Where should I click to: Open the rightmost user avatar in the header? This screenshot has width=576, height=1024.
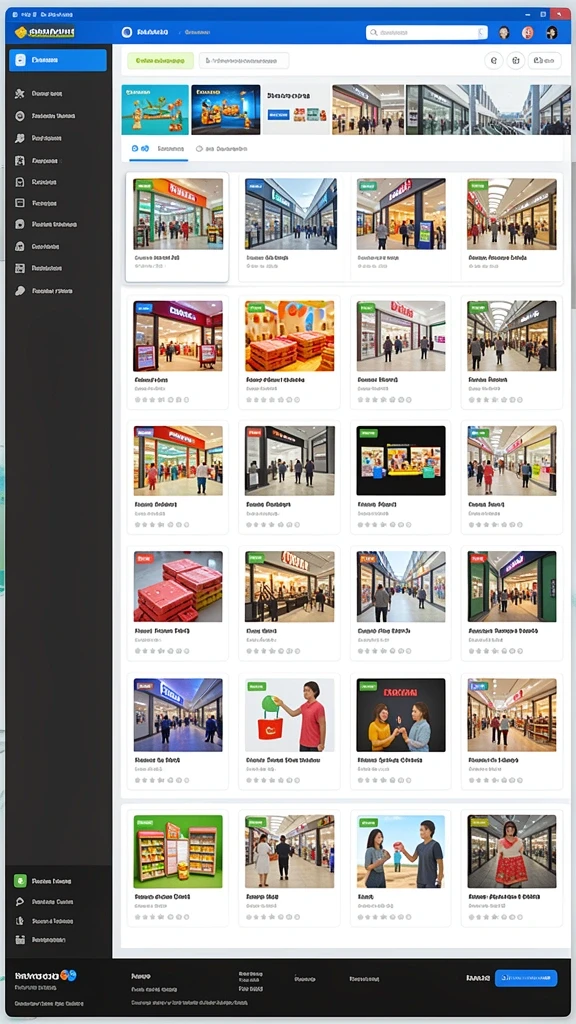pyautogui.click(x=552, y=32)
